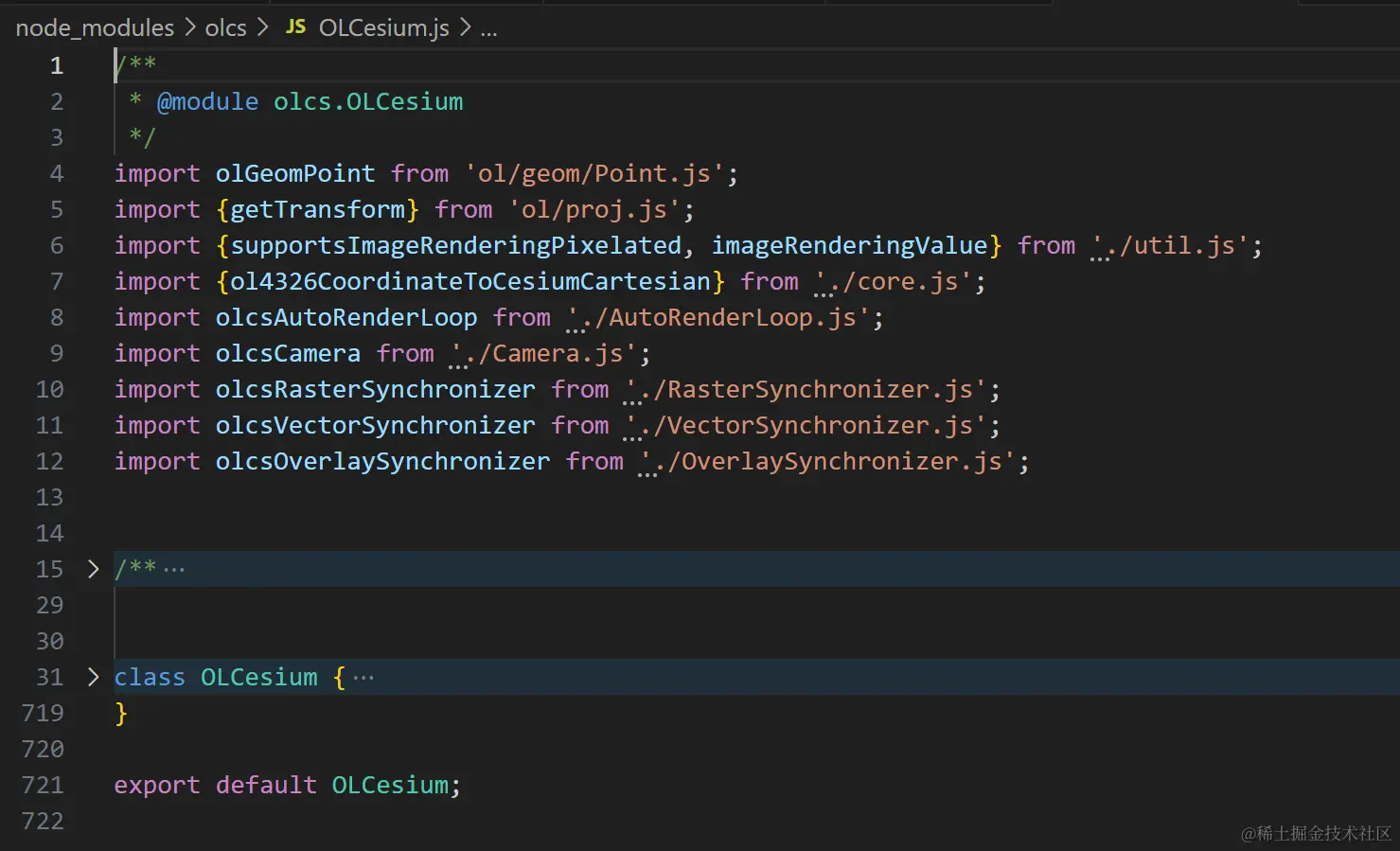Click olcsAutoRenderLoop identifier on line 8
Screen dimensions: 1400x851
click(346, 318)
